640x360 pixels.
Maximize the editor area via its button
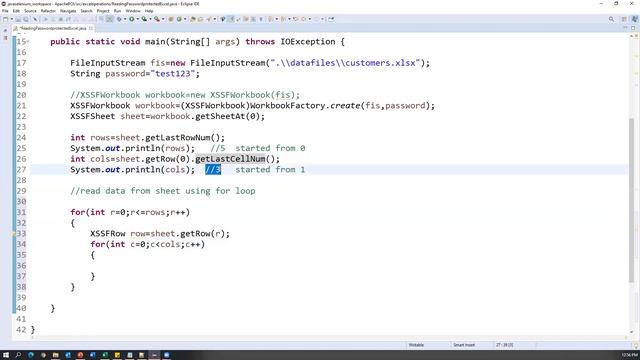(633, 28)
